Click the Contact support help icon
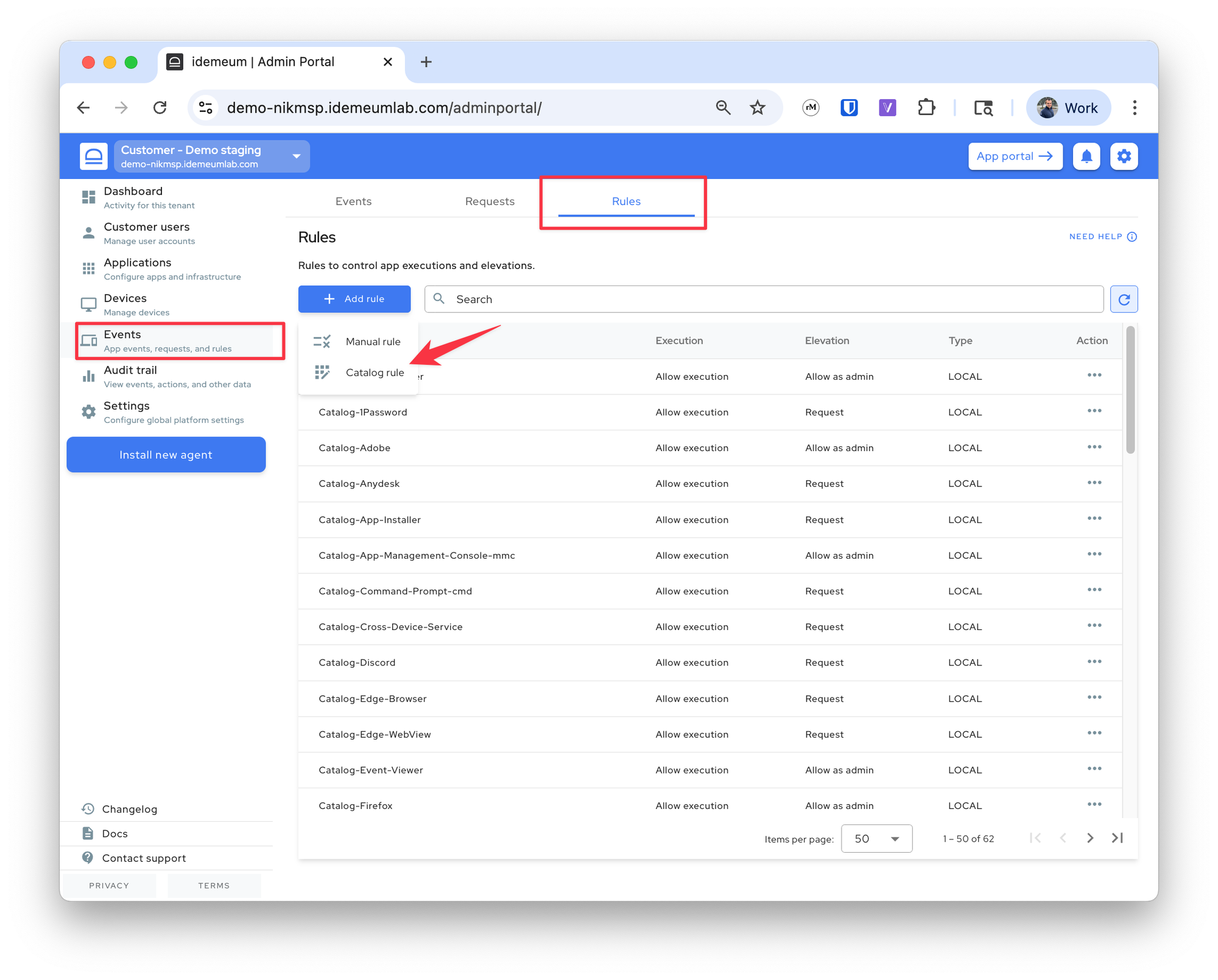This screenshot has height=980, width=1218. tap(88, 858)
